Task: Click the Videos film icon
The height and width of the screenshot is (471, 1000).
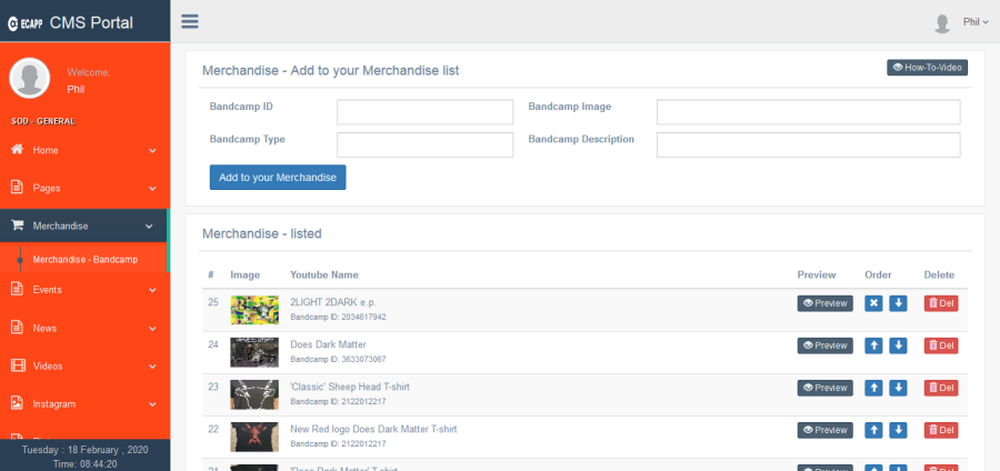Action: (x=18, y=366)
